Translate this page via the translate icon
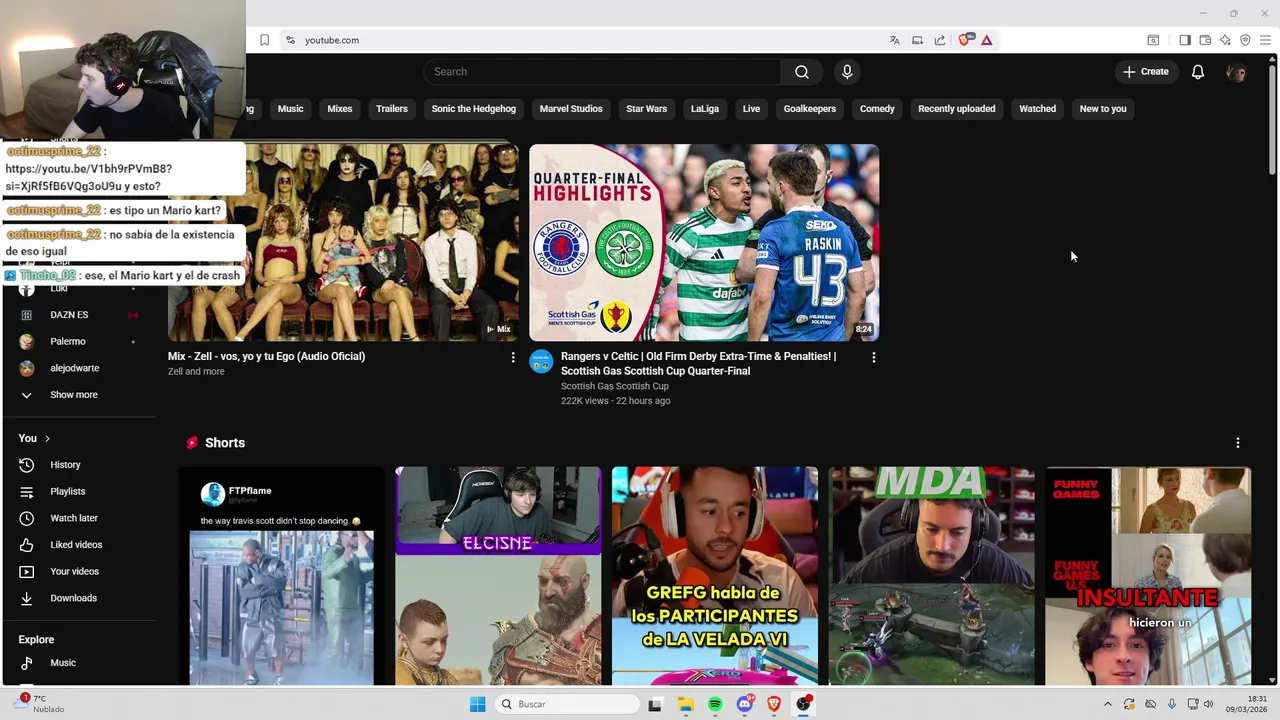 click(x=894, y=40)
